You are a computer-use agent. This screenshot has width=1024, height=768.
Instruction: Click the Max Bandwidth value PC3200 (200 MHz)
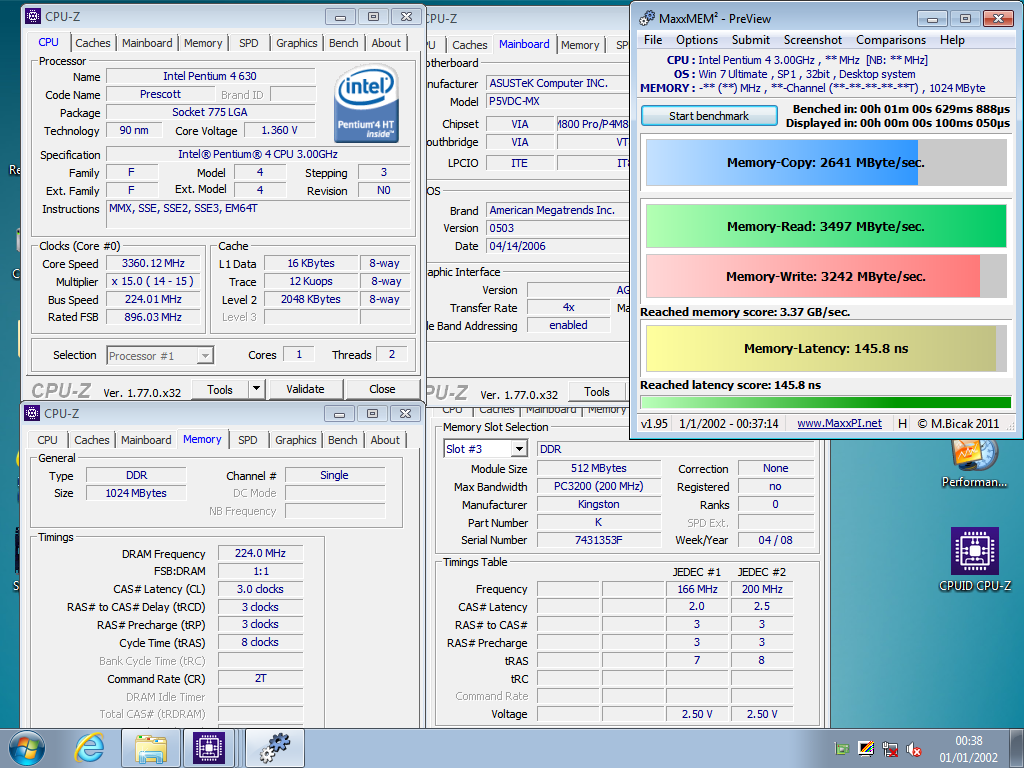598,486
